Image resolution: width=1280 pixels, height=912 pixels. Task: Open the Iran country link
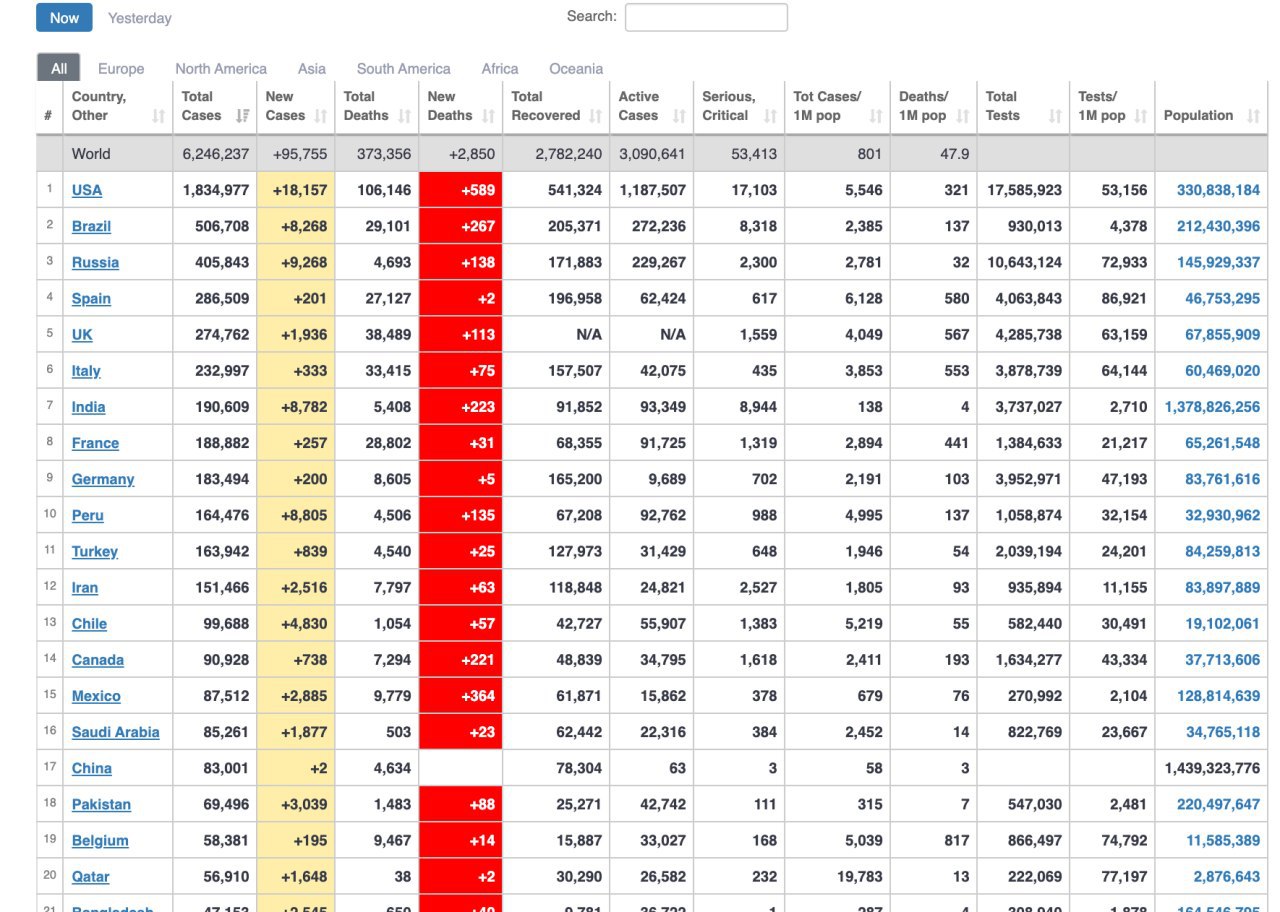85,587
